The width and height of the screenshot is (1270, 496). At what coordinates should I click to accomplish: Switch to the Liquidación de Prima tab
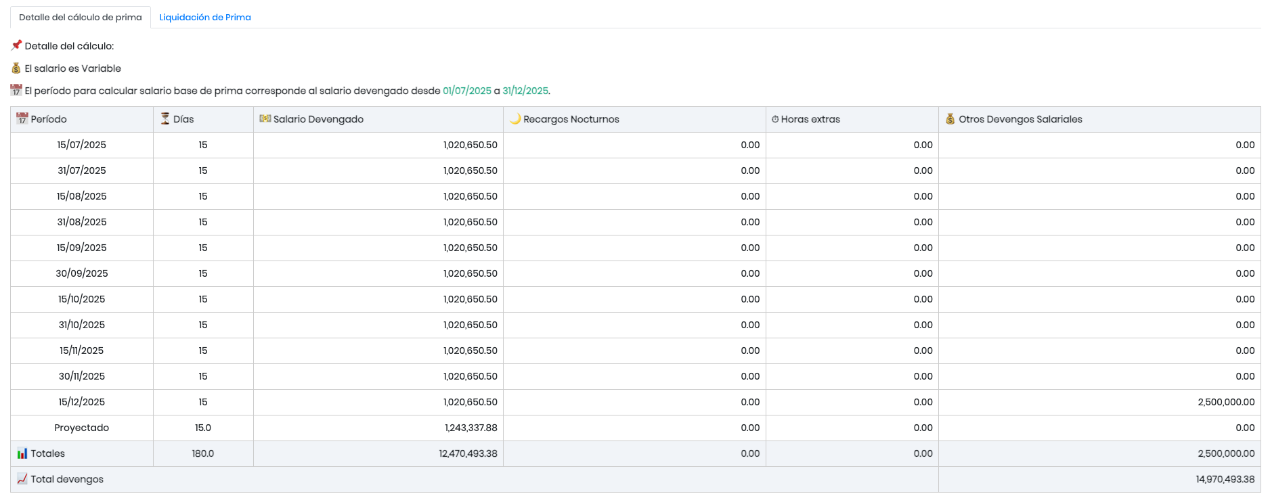[x=205, y=17]
